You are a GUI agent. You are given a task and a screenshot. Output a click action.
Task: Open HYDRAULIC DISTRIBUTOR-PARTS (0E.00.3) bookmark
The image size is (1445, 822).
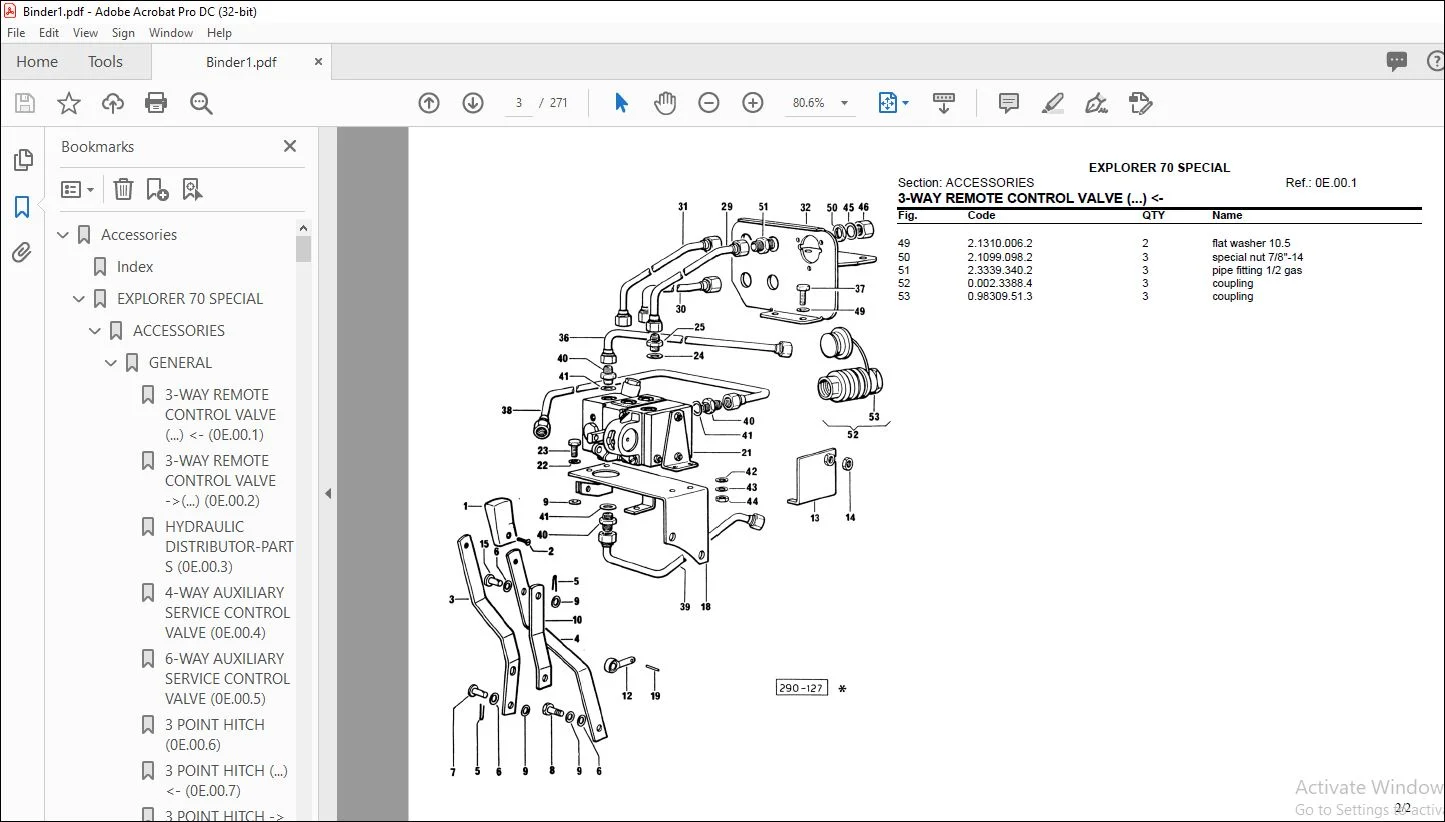coord(229,547)
